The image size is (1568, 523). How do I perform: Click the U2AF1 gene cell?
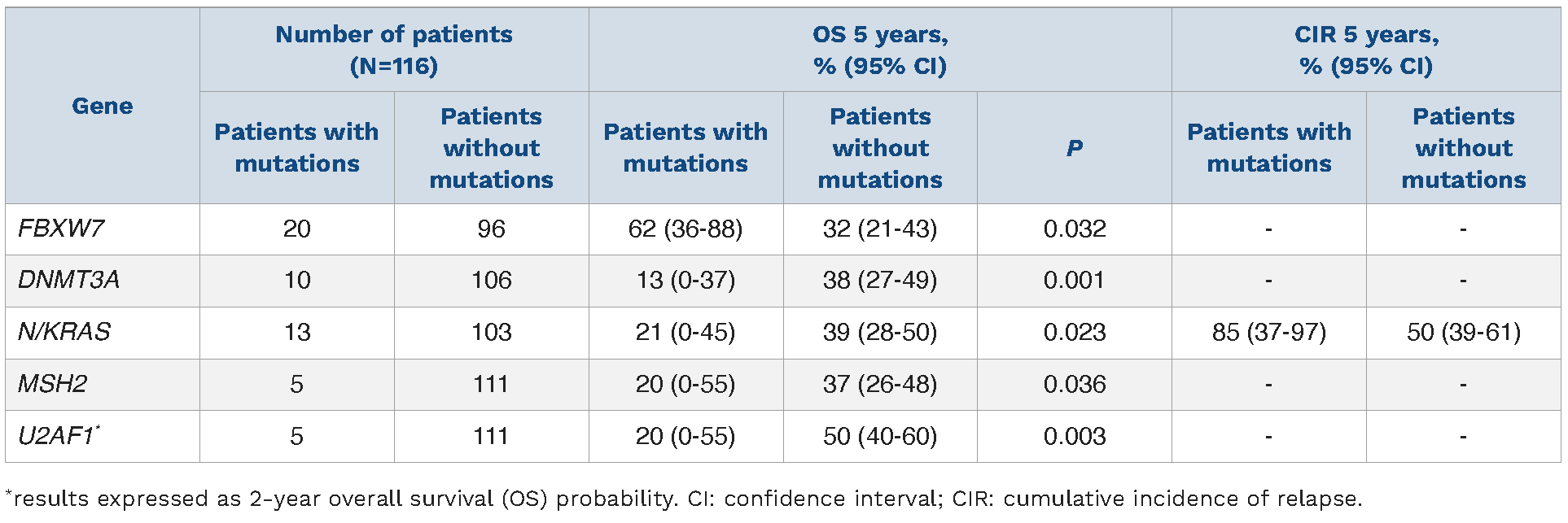coord(58,436)
